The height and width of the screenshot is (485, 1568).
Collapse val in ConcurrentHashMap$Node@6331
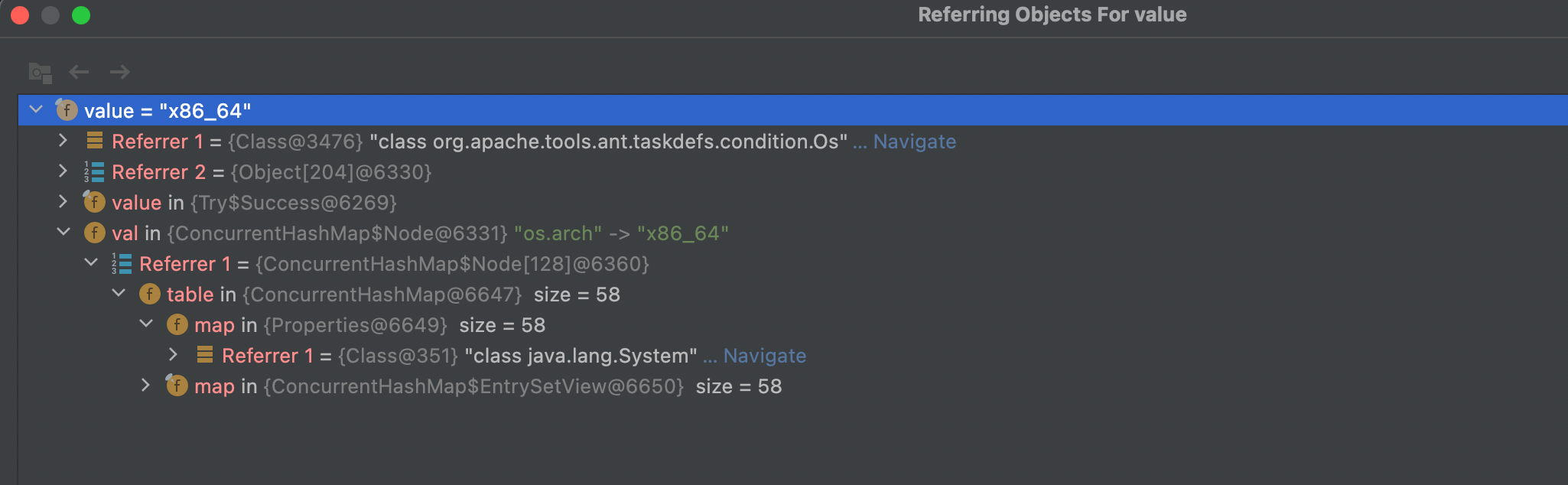63,233
